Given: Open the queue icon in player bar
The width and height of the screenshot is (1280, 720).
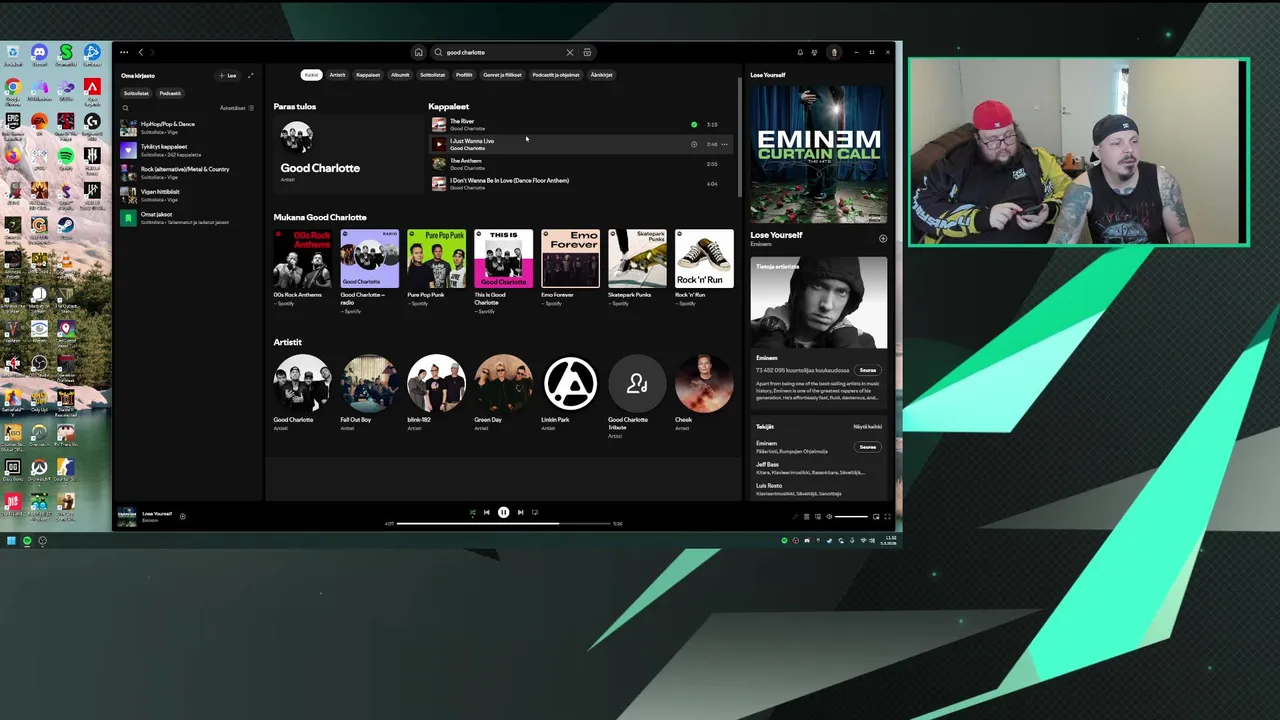Looking at the screenshot, I should point(806,517).
